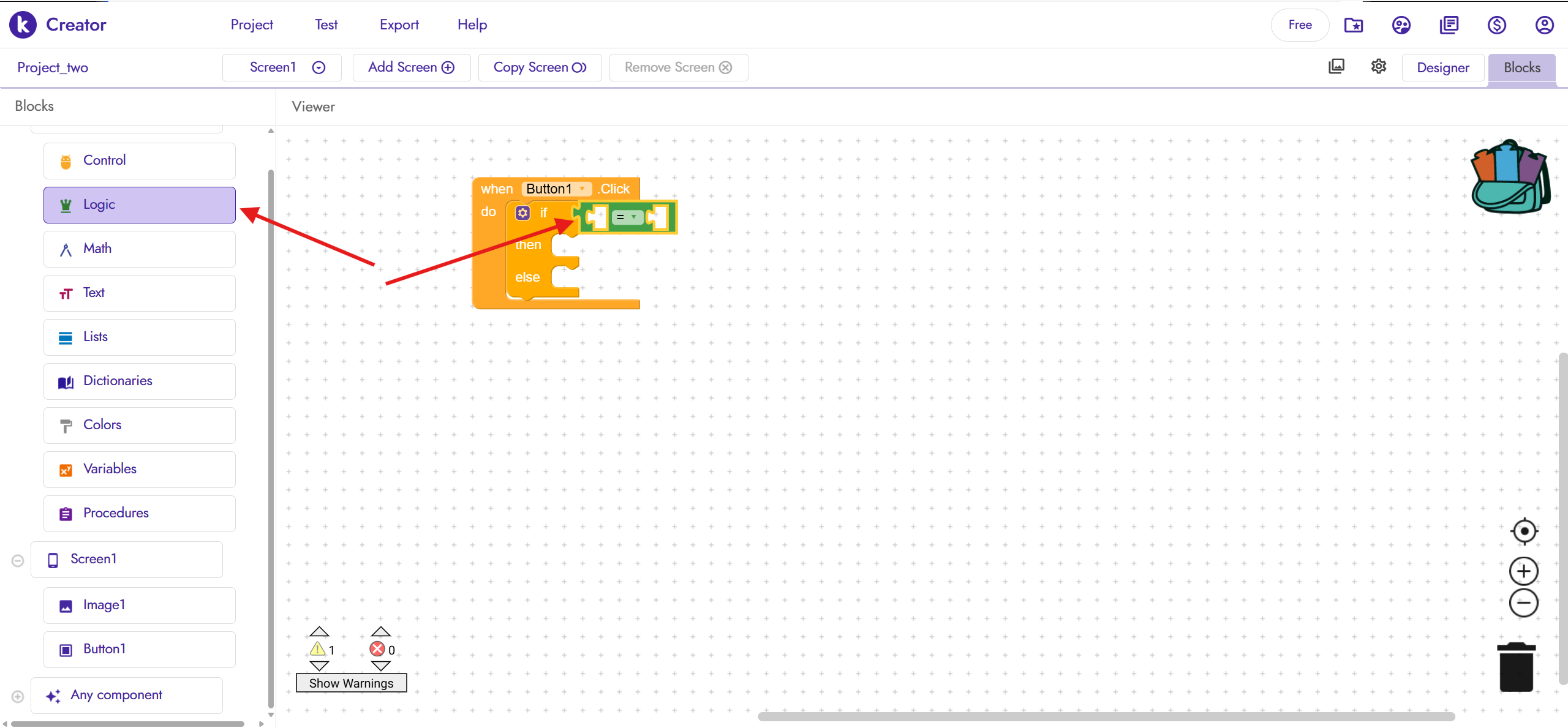Click the viewer horizontal scrollbar

(x=1106, y=716)
